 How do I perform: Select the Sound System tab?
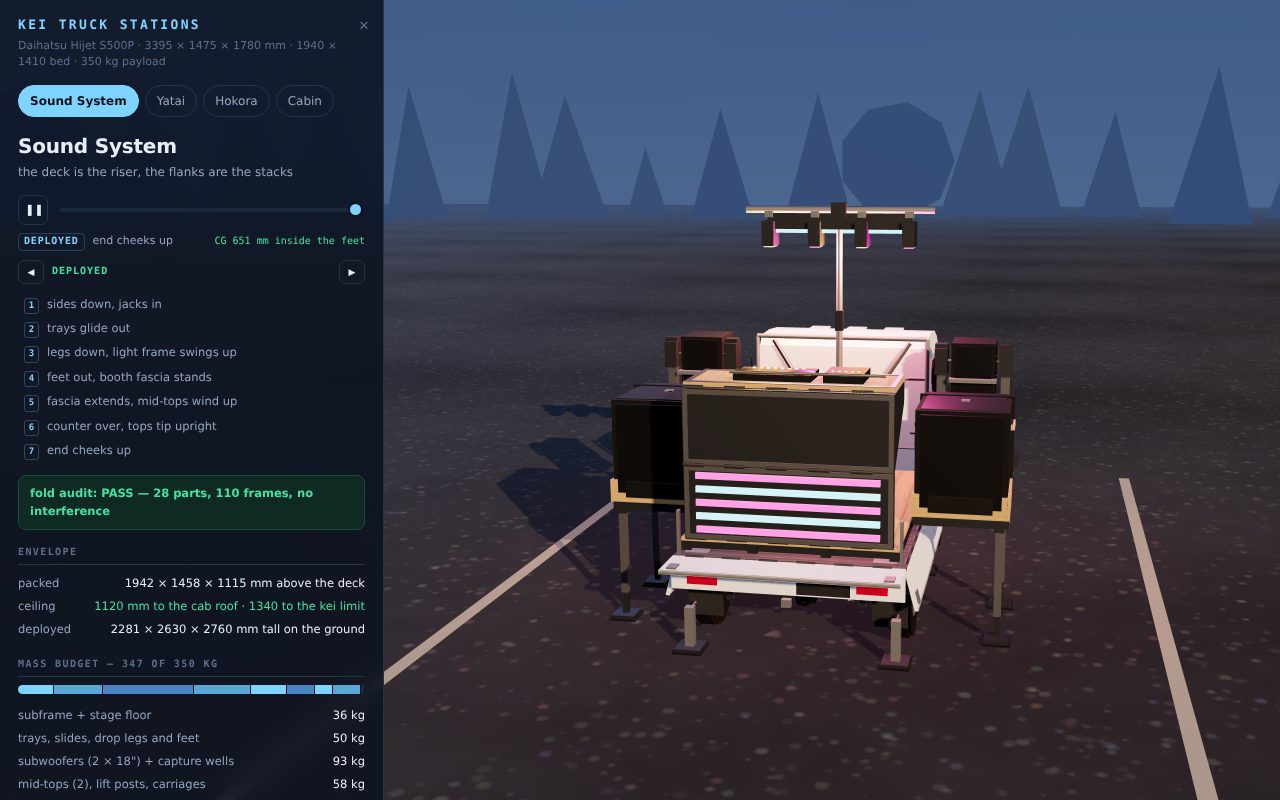tap(78, 101)
